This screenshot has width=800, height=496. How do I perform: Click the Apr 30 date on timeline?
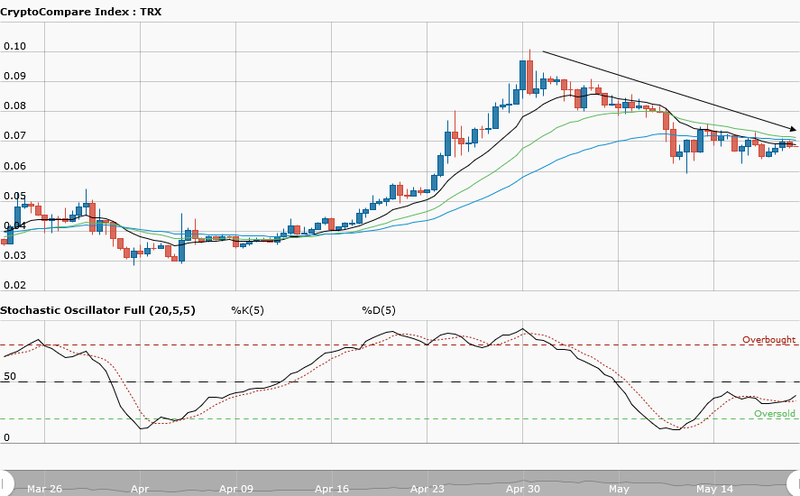coord(523,489)
